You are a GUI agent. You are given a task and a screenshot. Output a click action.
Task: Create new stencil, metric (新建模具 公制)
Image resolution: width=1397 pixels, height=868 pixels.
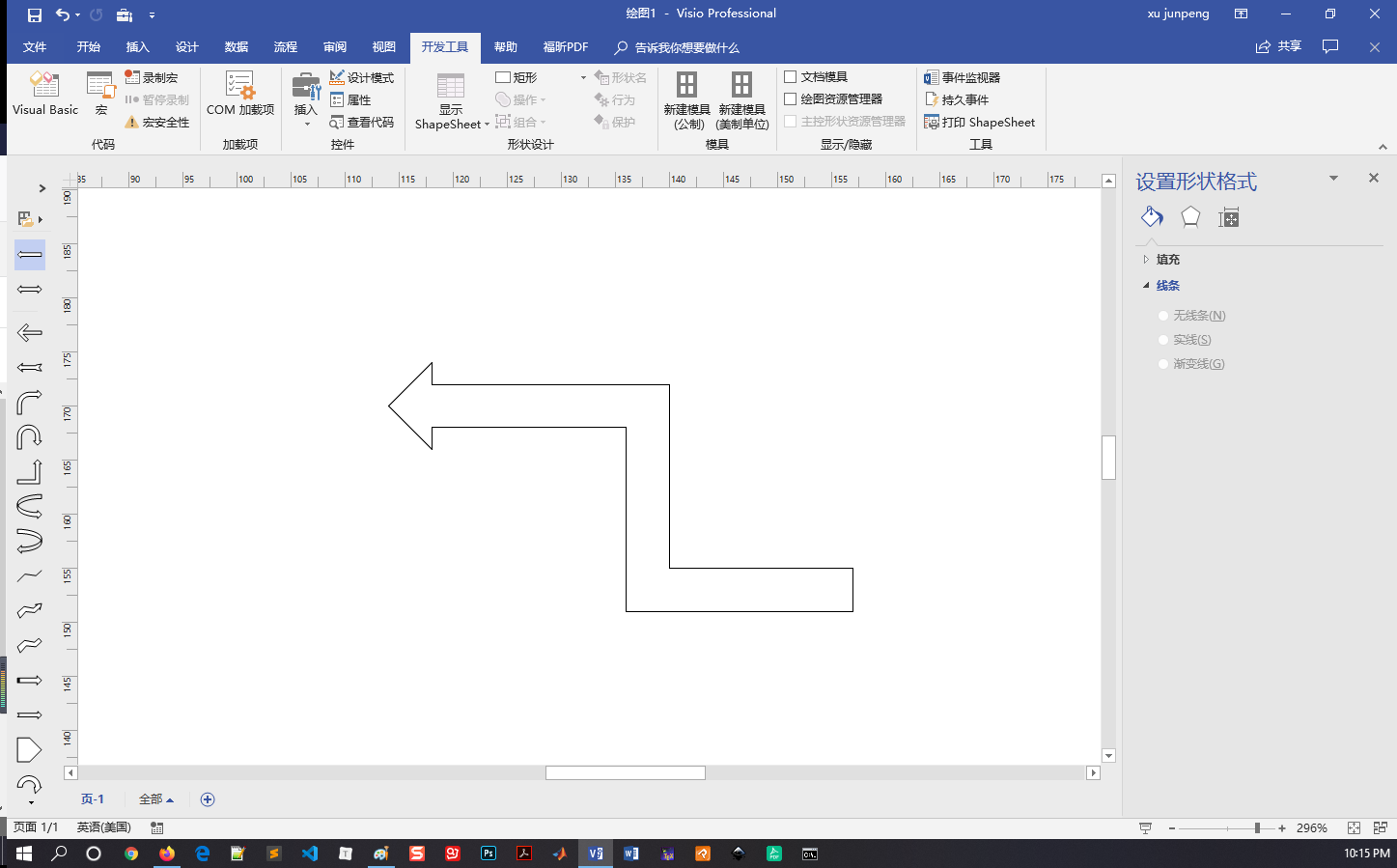tap(686, 100)
